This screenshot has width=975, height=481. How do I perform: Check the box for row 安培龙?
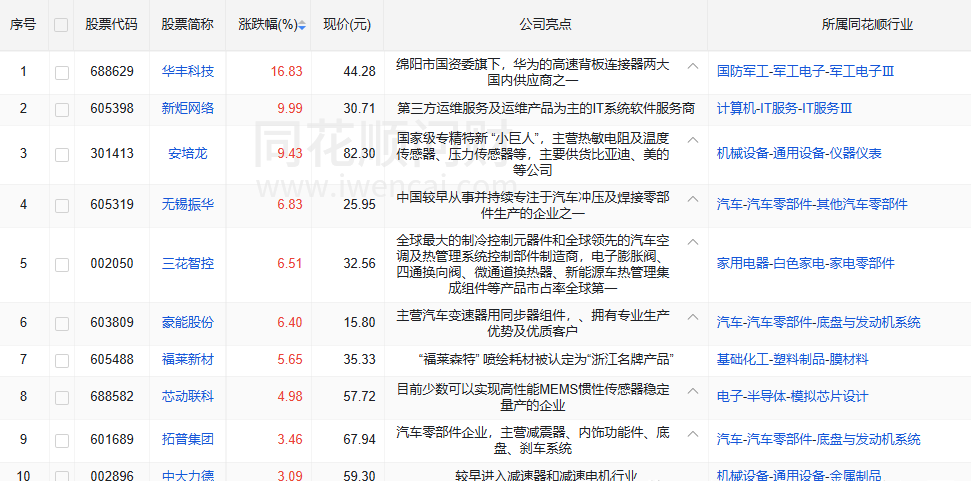(x=62, y=154)
